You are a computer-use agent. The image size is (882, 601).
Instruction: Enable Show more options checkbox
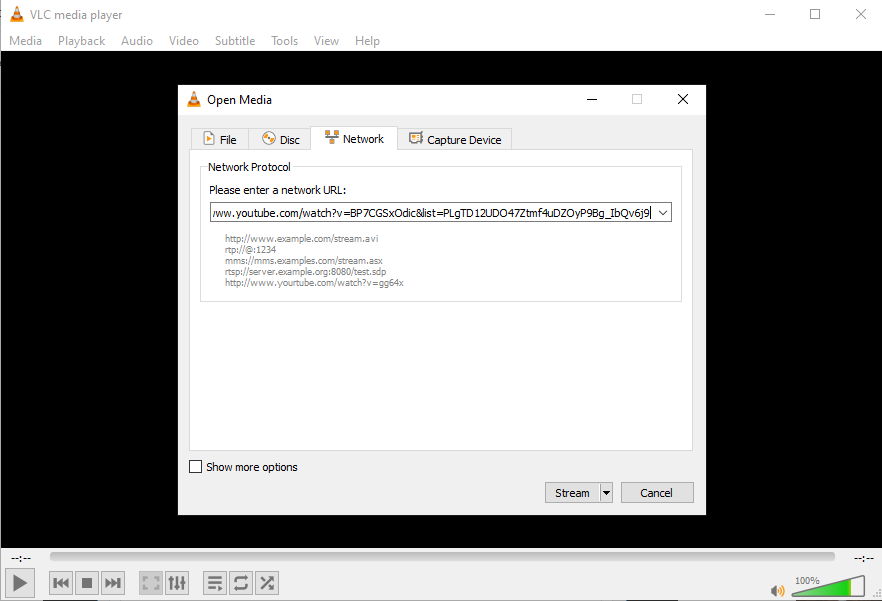click(x=195, y=467)
